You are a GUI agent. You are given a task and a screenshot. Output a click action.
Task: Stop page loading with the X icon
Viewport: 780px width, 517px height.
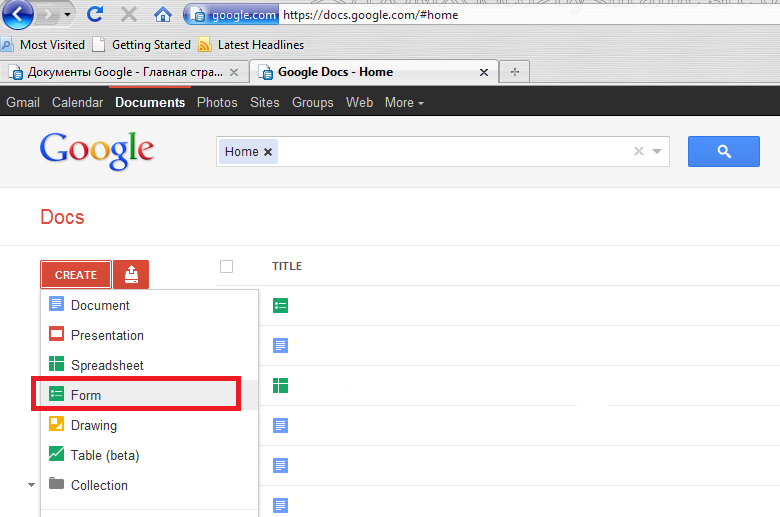click(129, 14)
